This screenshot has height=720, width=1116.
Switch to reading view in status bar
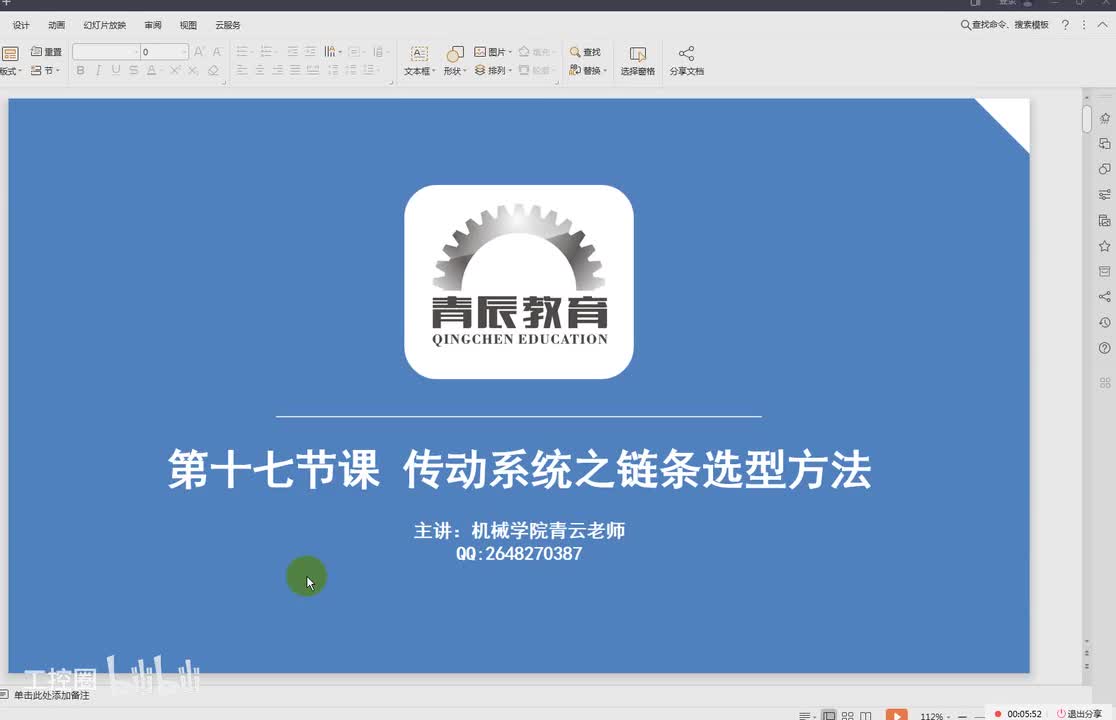point(865,715)
